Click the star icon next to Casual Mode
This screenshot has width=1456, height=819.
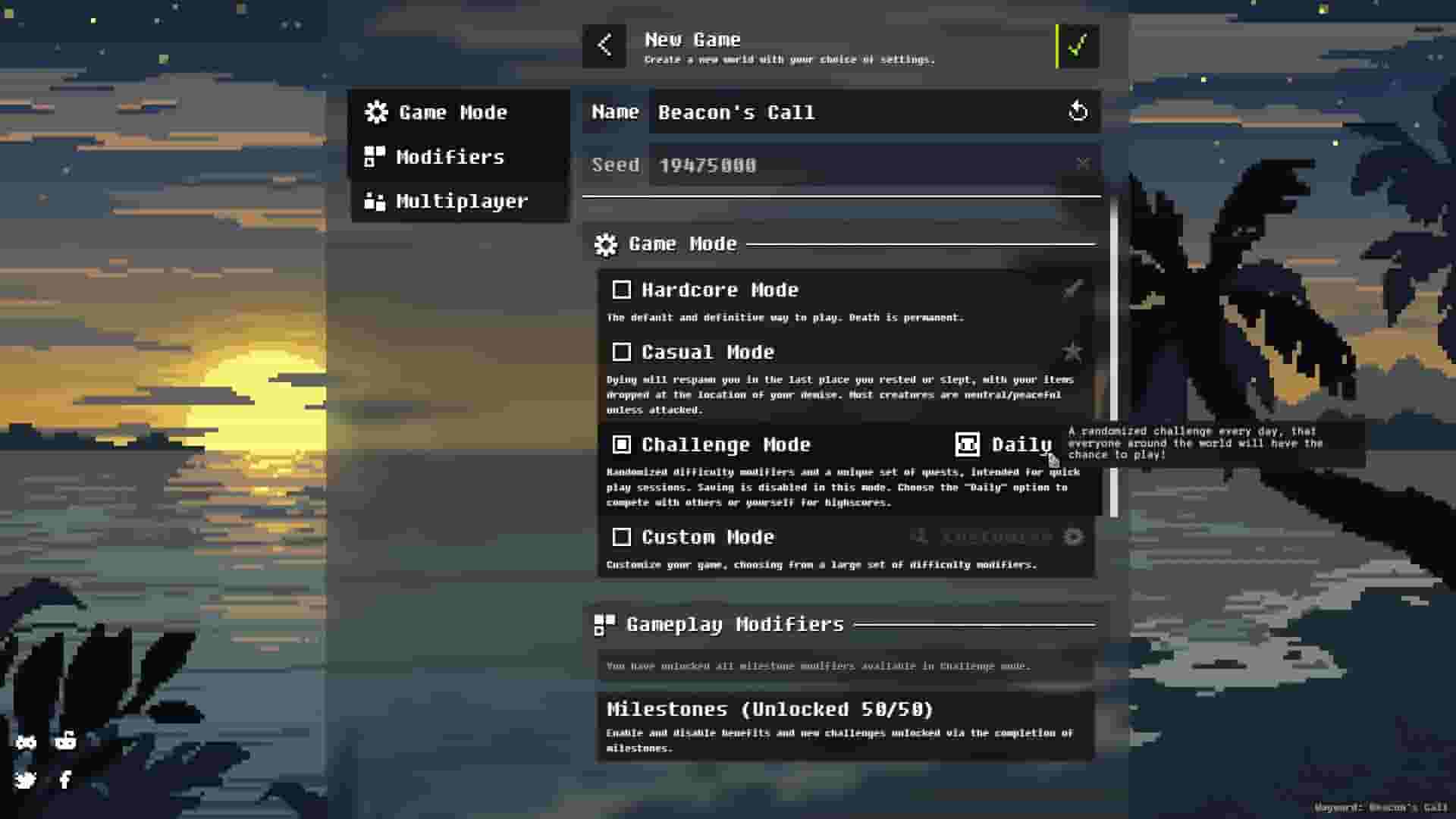[1072, 350]
